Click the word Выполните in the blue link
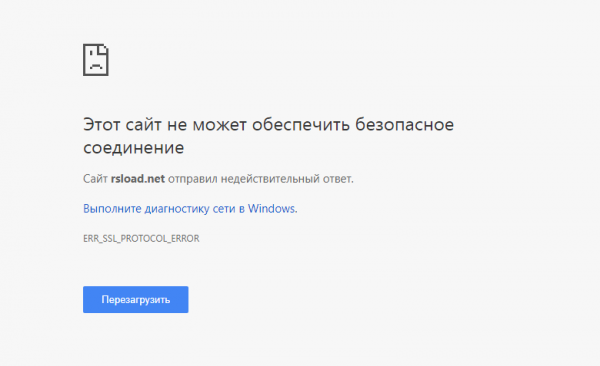 112,209
